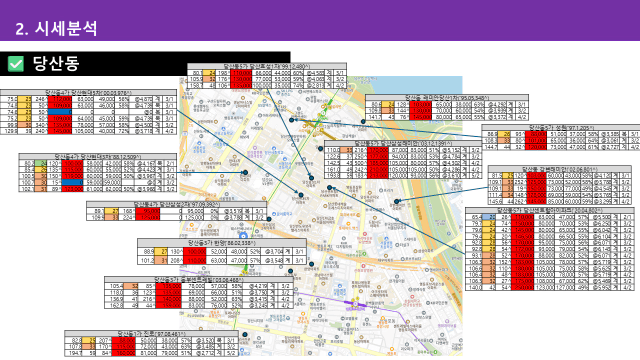
Task: Click the '44,000' cell in top center table
Action: 282,73
